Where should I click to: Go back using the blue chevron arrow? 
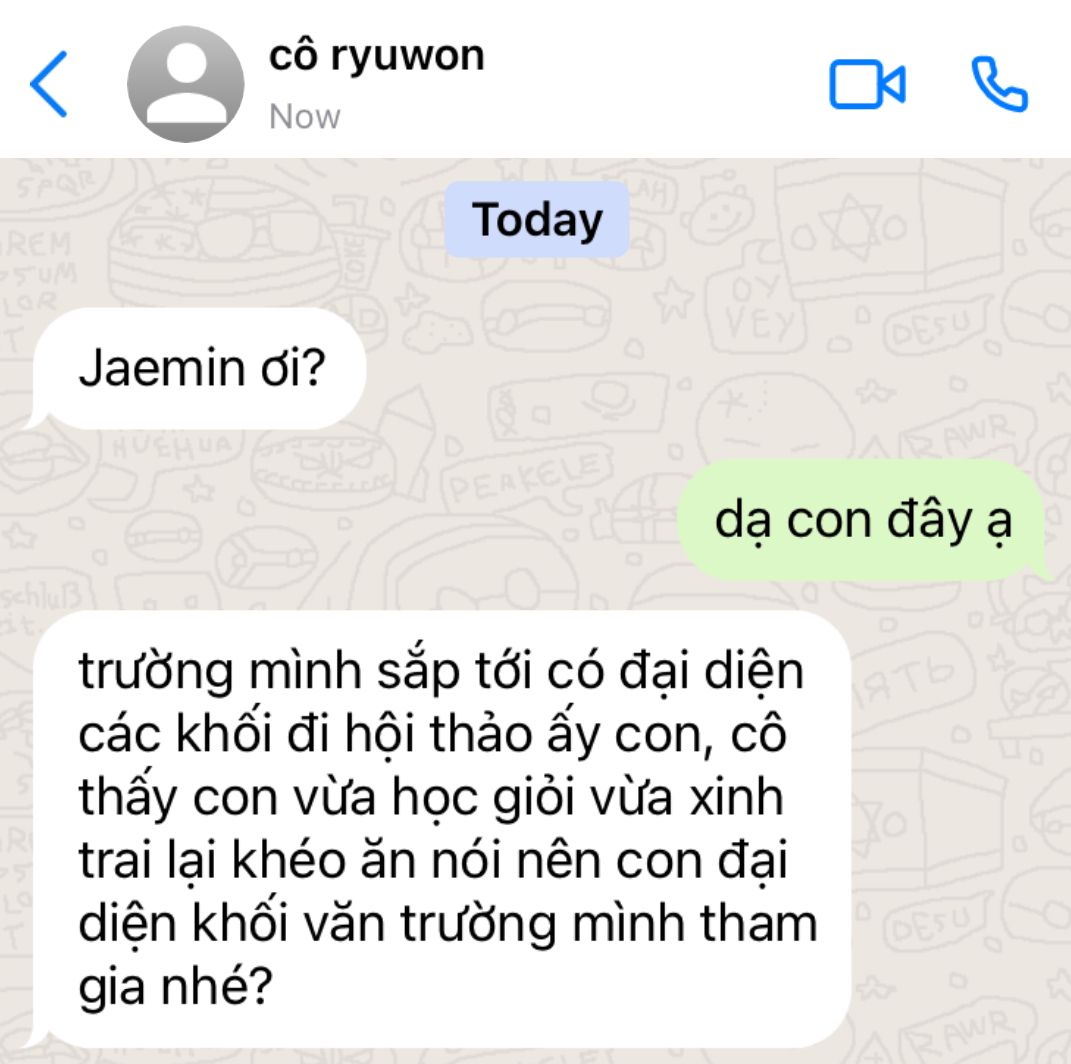(48, 84)
